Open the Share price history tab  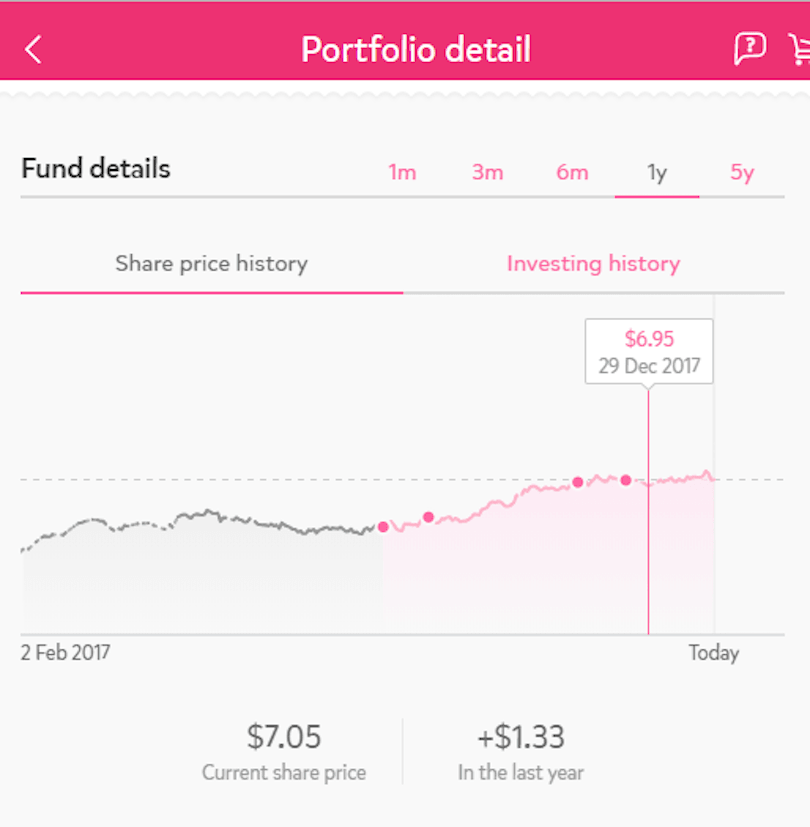coord(211,264)
